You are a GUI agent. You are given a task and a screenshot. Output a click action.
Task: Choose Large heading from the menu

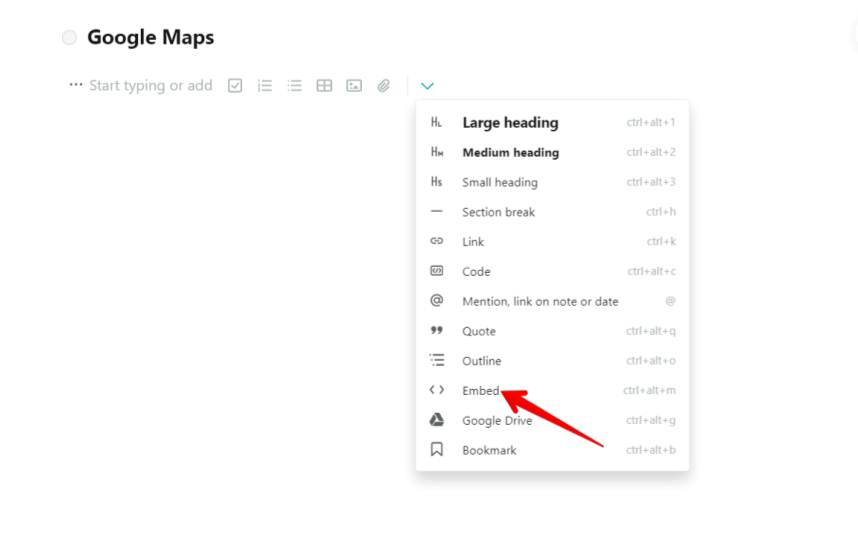[553, 123]
